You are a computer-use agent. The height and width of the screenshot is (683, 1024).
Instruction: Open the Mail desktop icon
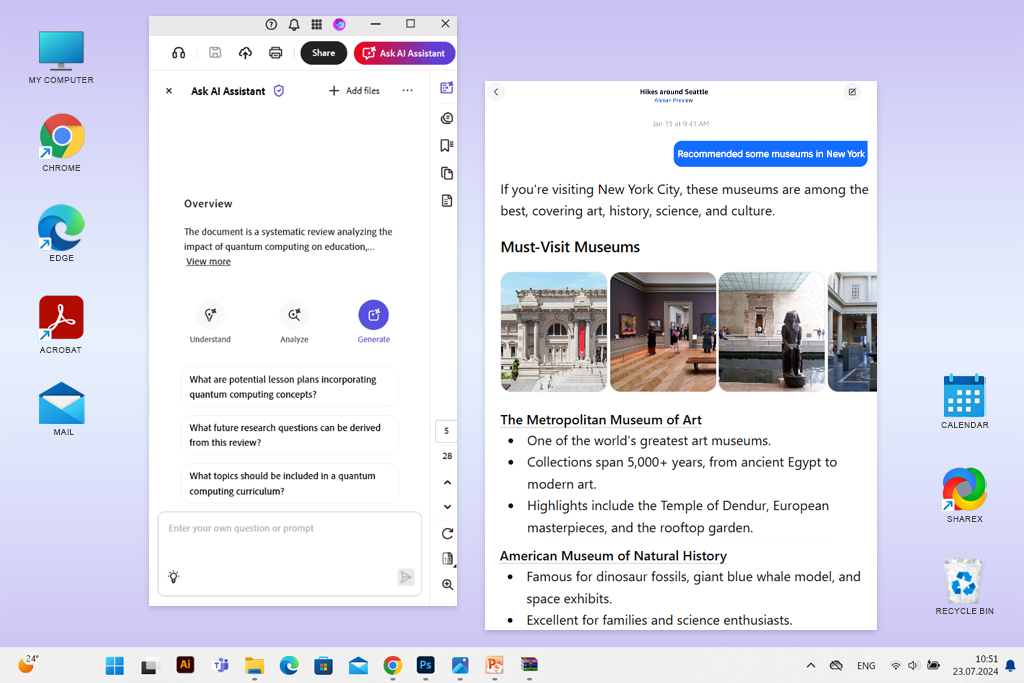coord(62,409)
